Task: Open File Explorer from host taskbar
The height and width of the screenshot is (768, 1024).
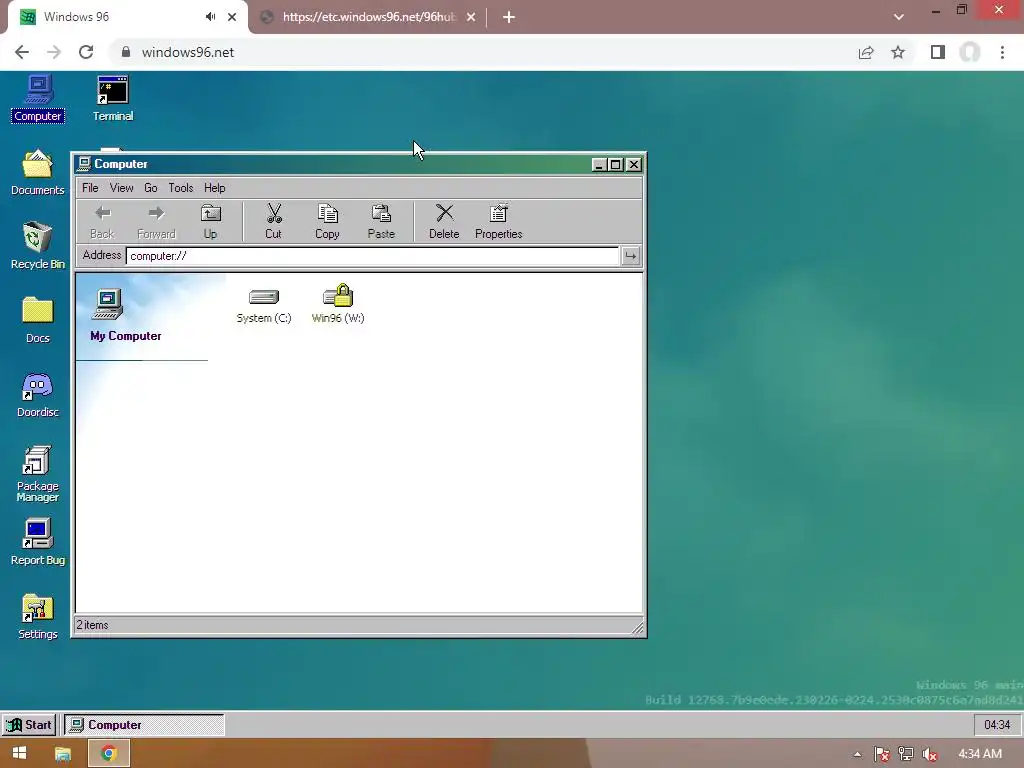Action: 63,754
